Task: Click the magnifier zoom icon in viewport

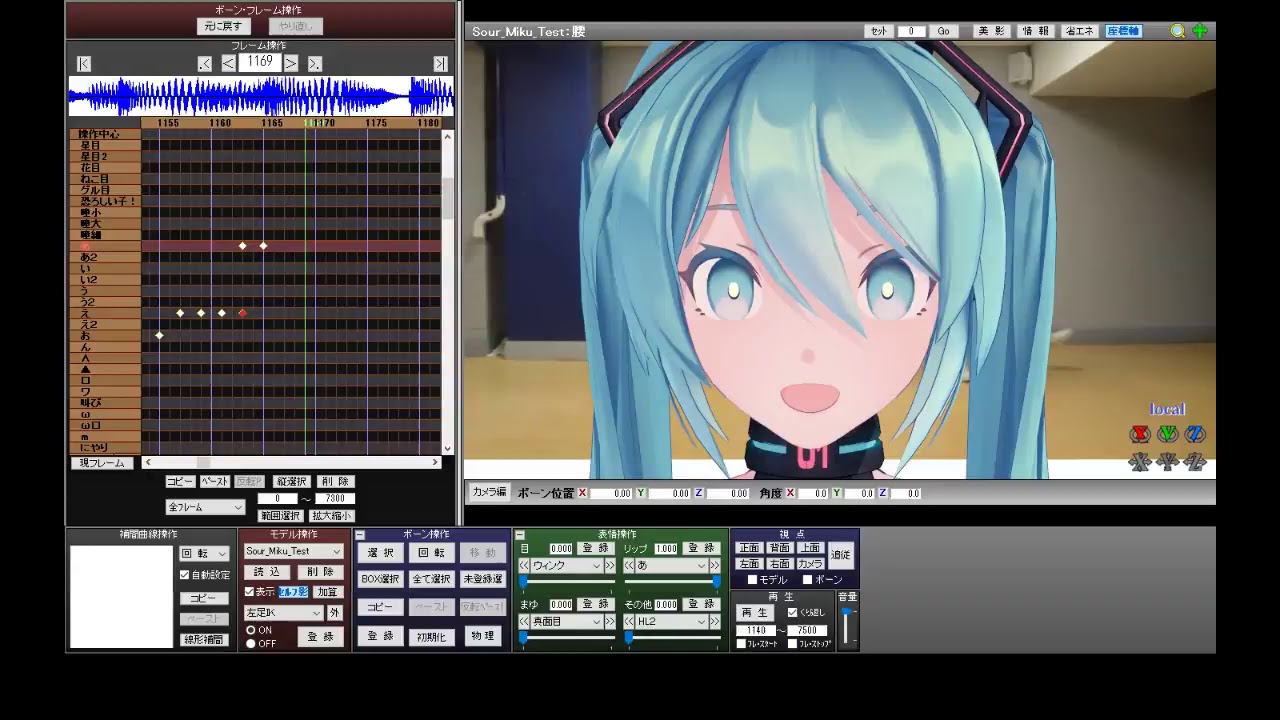Action: [1178, 31]
